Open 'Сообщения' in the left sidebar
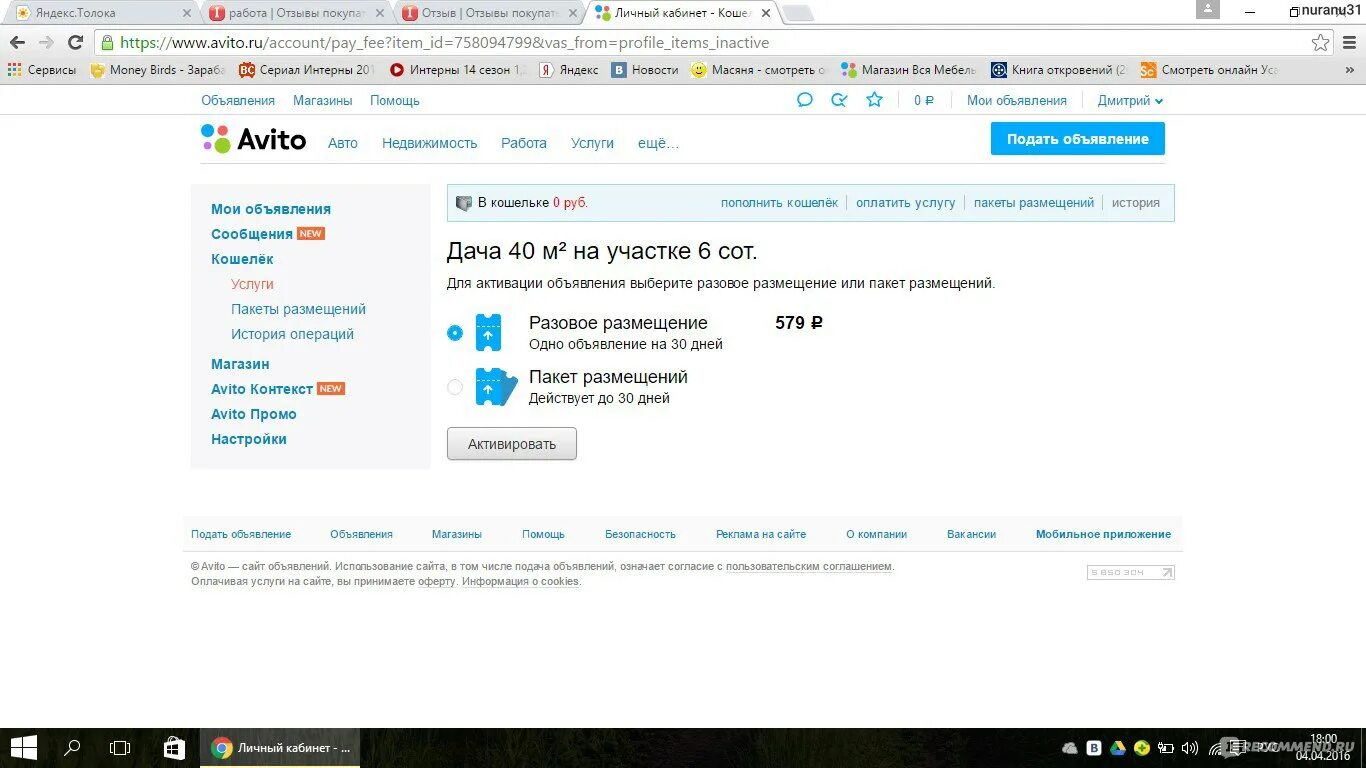 pyautogui.click(x=251, y=234)
